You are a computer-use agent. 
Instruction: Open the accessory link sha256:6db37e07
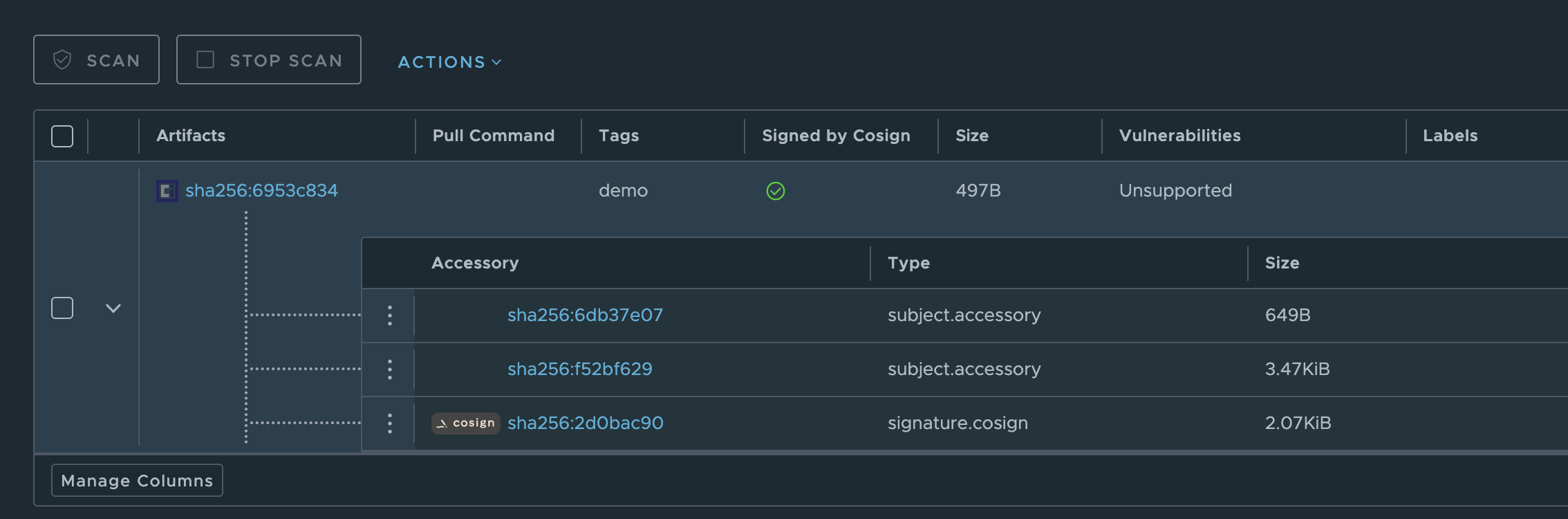(585, 315)
